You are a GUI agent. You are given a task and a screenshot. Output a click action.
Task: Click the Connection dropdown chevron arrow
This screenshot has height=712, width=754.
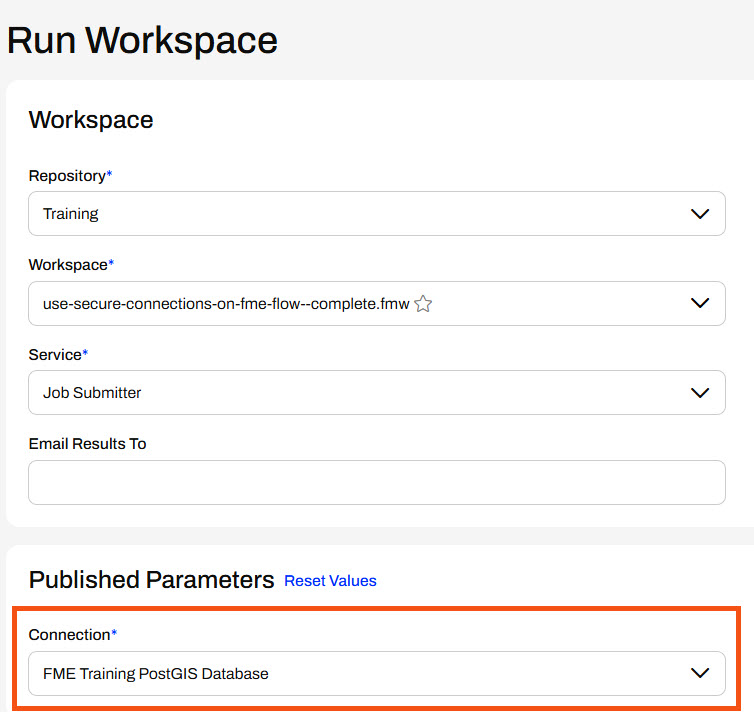[x=700, y=673]
